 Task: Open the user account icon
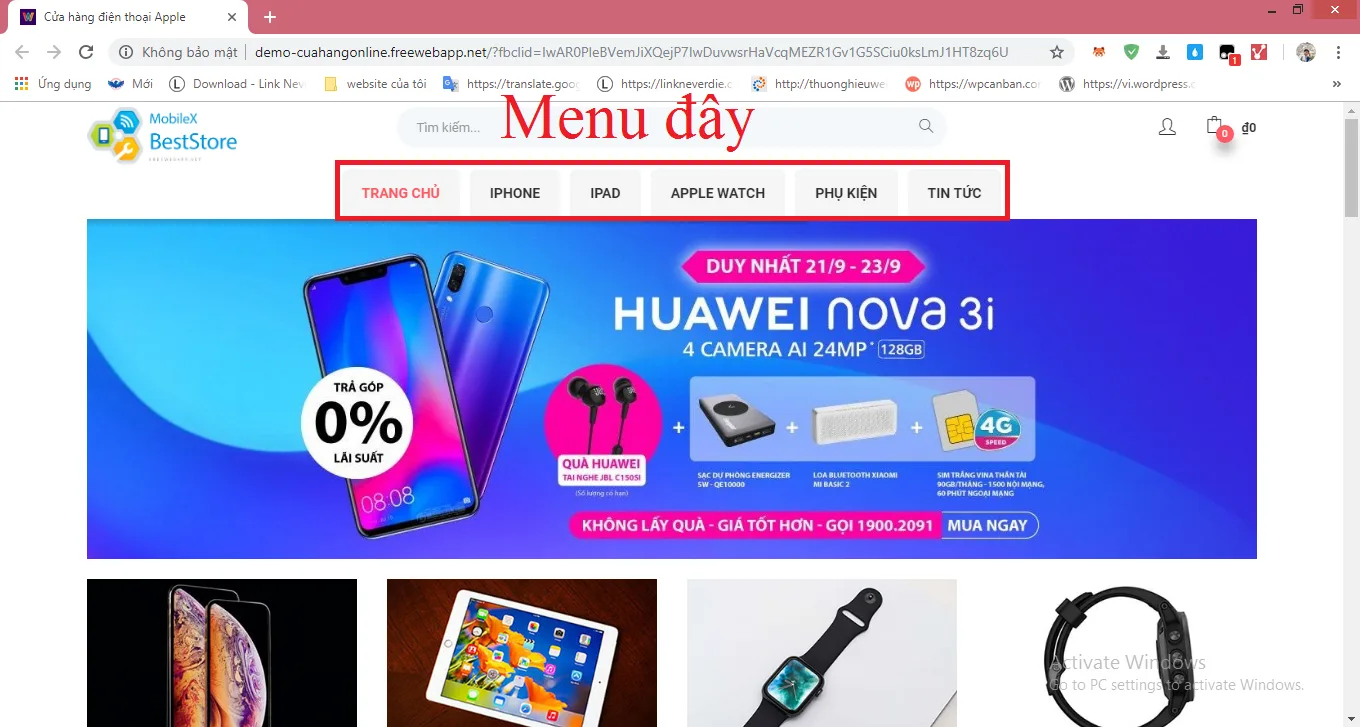tap(1167, 127)
